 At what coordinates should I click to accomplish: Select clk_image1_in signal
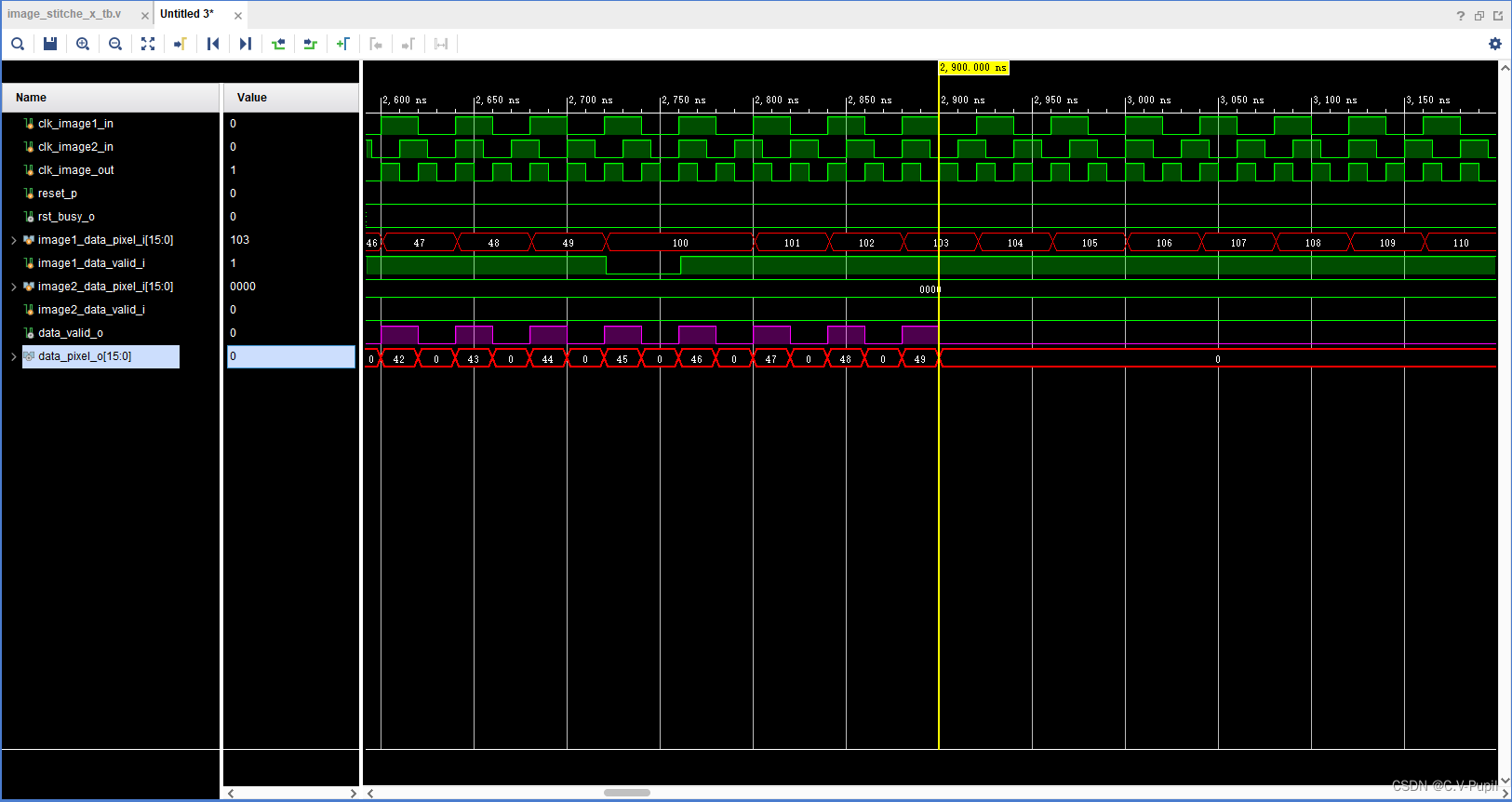(75, 124)
